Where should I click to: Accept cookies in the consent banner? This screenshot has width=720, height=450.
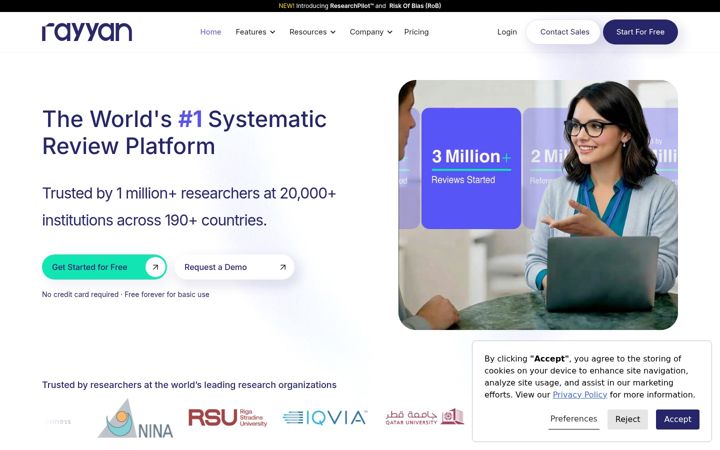[677, 419]
